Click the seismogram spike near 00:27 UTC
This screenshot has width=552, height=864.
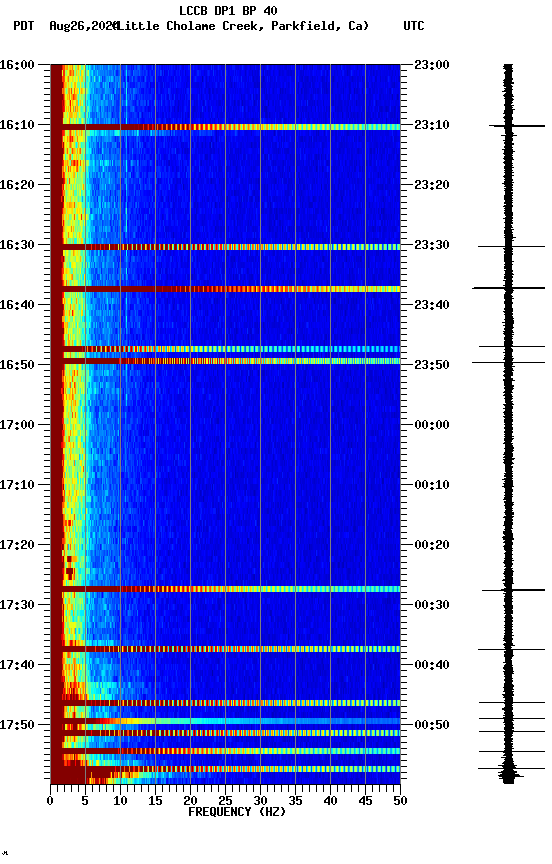point(513,590)
